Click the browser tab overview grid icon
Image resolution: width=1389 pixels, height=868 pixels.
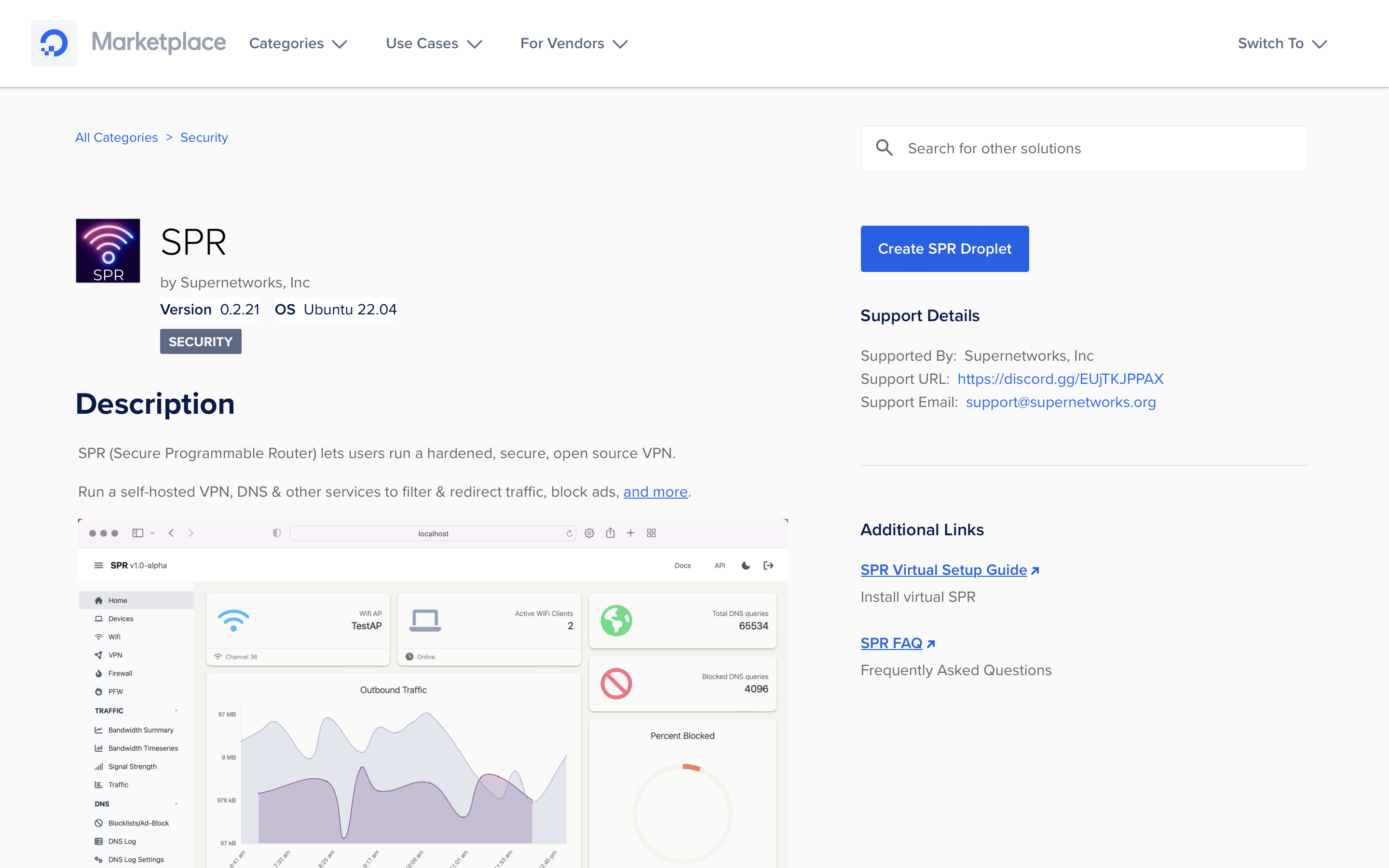pyautogui.click(x=652, y=533)
